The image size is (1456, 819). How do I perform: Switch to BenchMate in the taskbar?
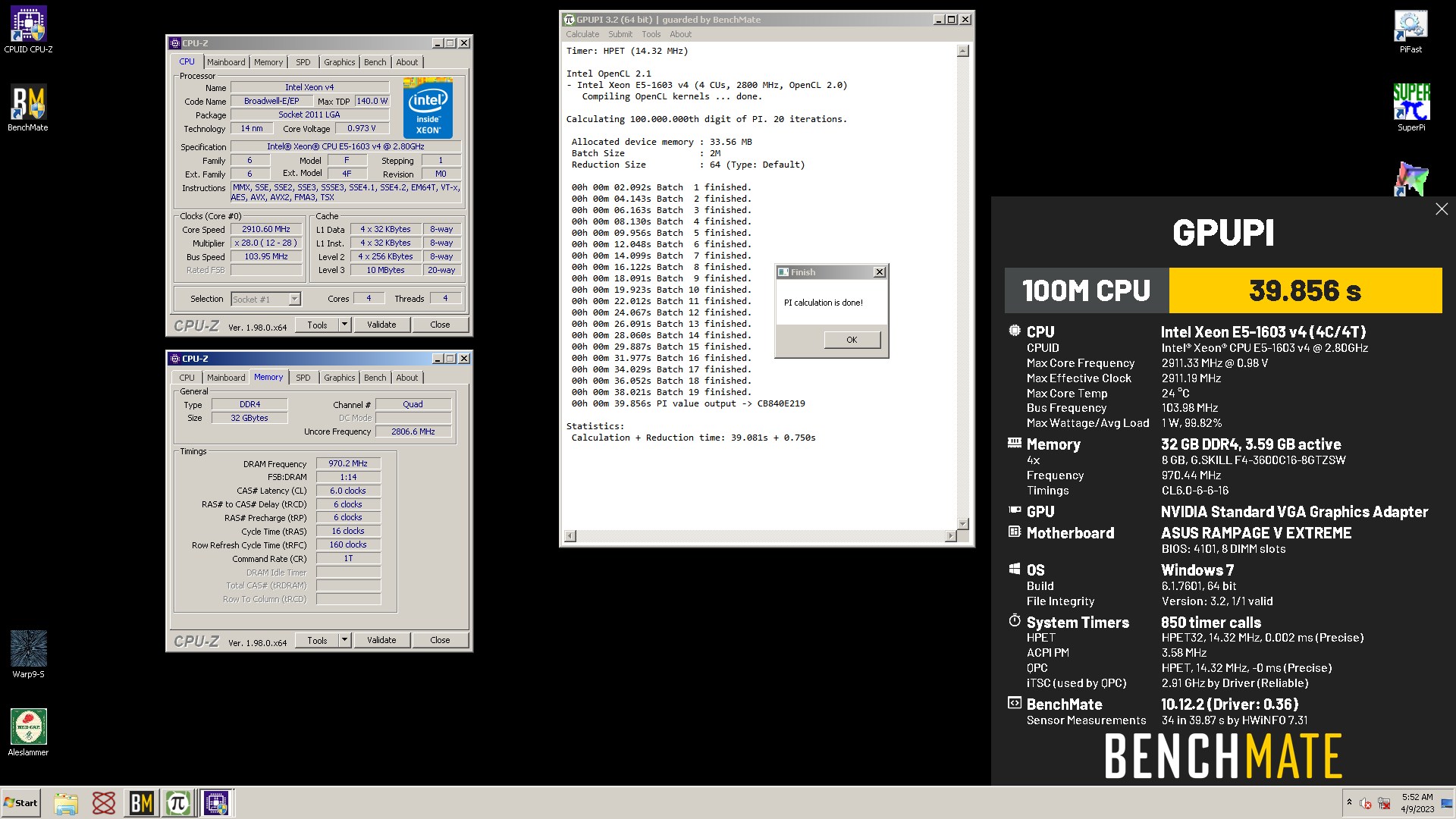pyautogui.click(x=141, y=803)
